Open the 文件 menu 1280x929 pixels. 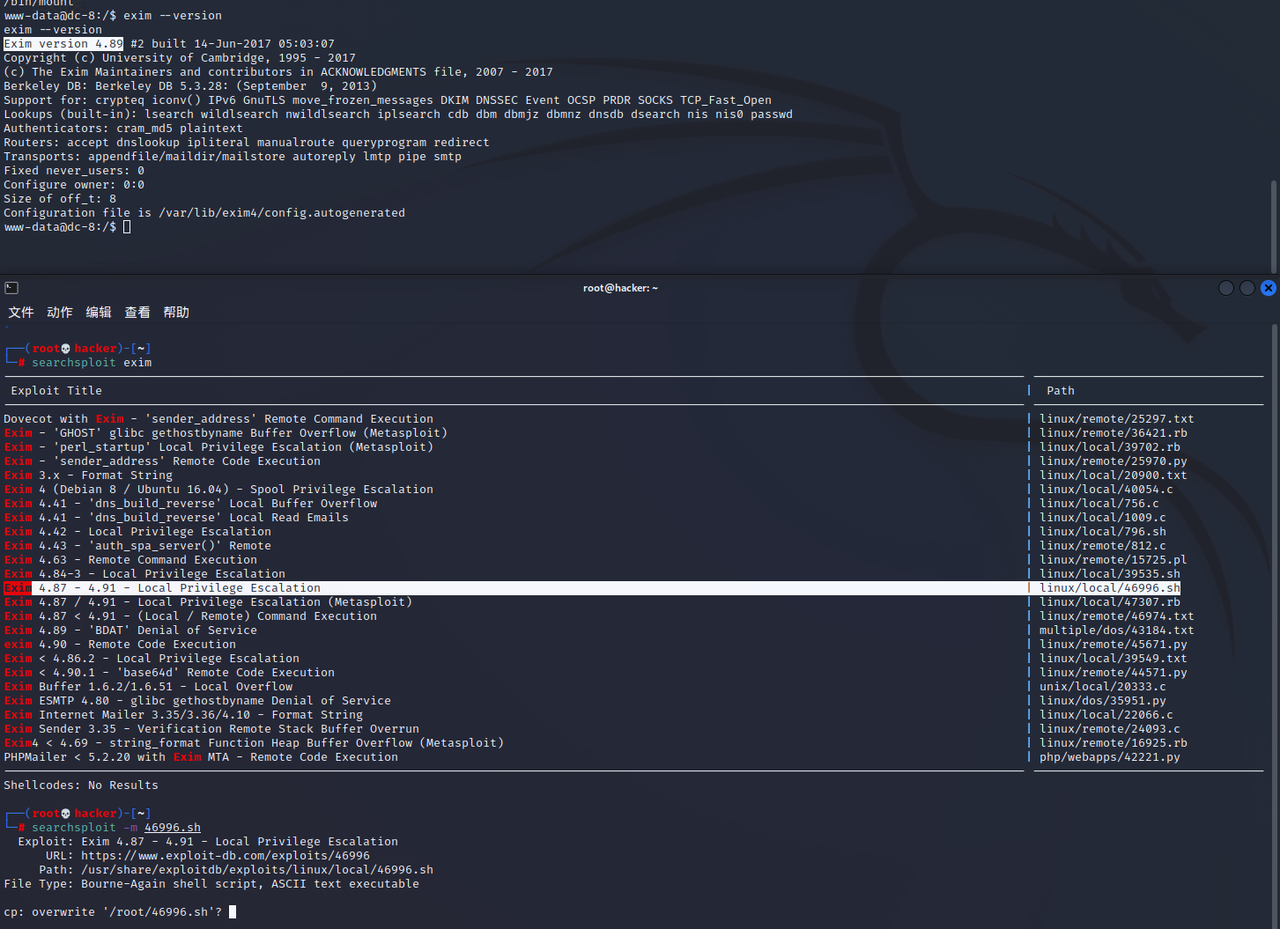point(21,312)
